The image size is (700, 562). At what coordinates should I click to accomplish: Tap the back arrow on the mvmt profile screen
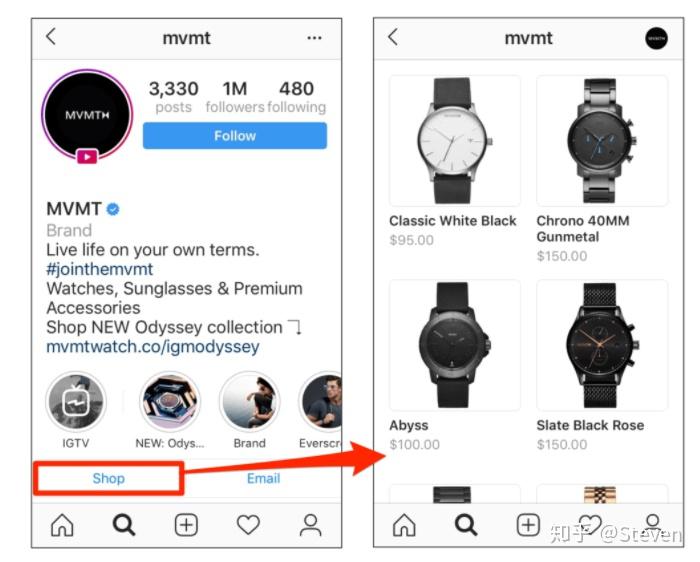pyautogui.click(x=51, y=37)
